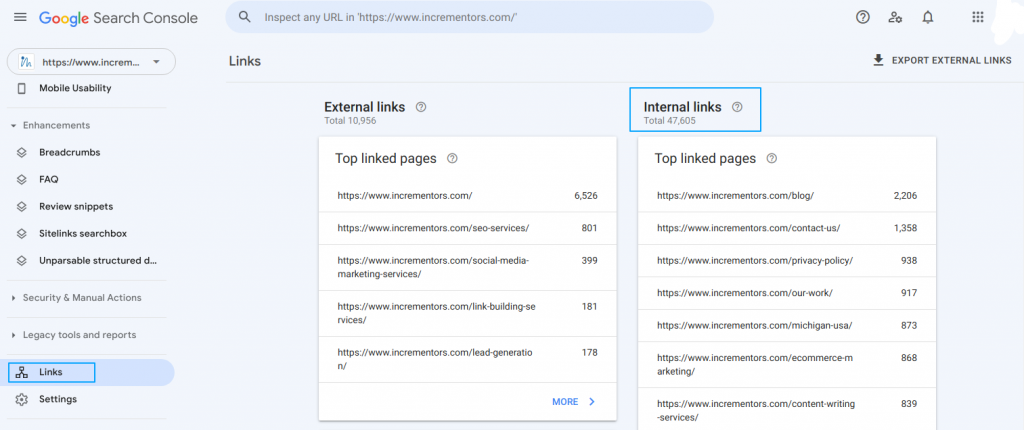Click the Unparsable structured data icon
1024x430 pixels.
click(x=22, y=260)
